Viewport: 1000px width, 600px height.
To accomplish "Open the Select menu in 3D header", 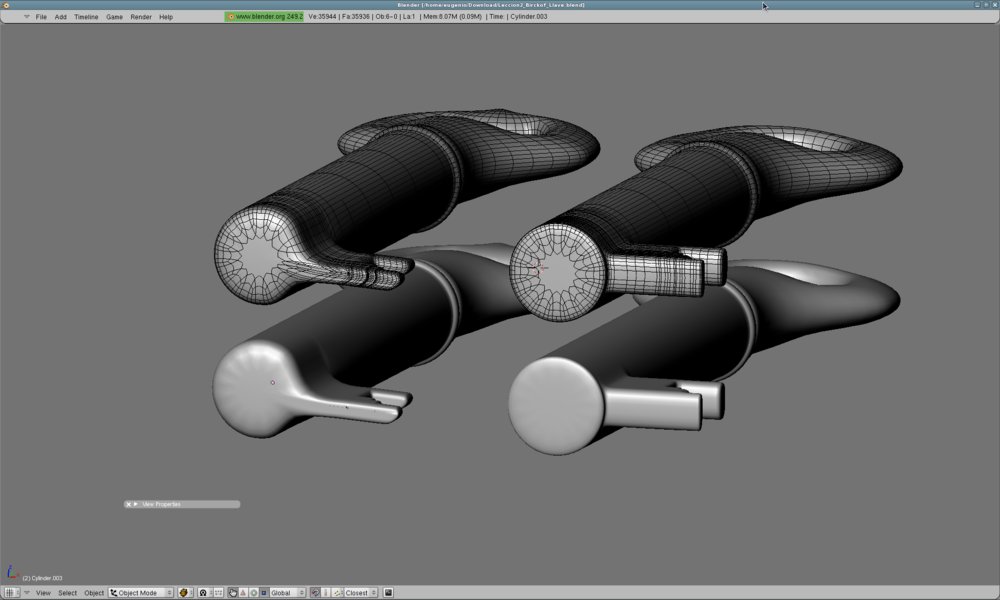I will pyautogui.click(x=67, y=593).
